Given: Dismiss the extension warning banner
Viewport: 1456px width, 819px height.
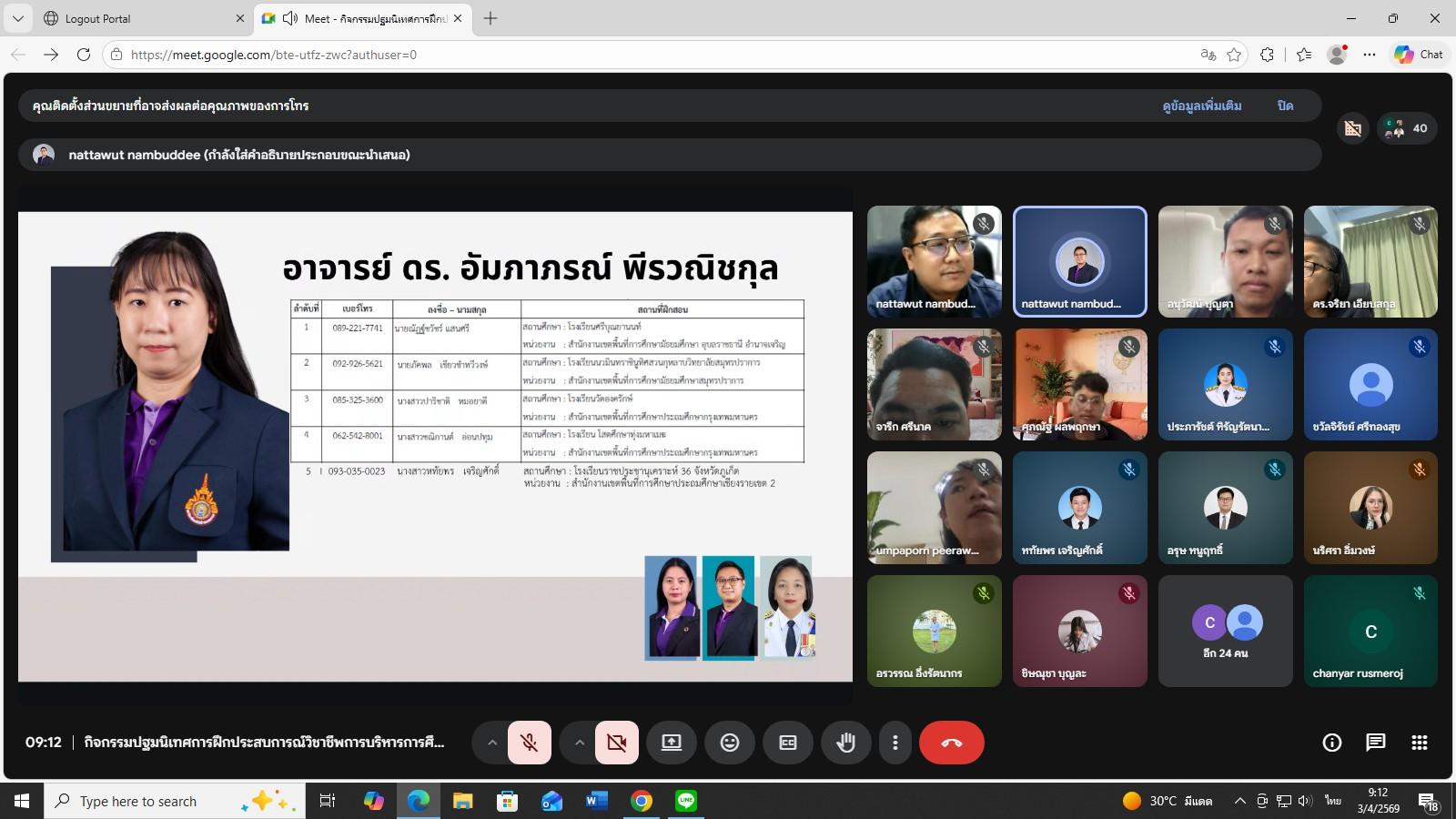Looking at the screenshot, I should (x=1285, y=106).
